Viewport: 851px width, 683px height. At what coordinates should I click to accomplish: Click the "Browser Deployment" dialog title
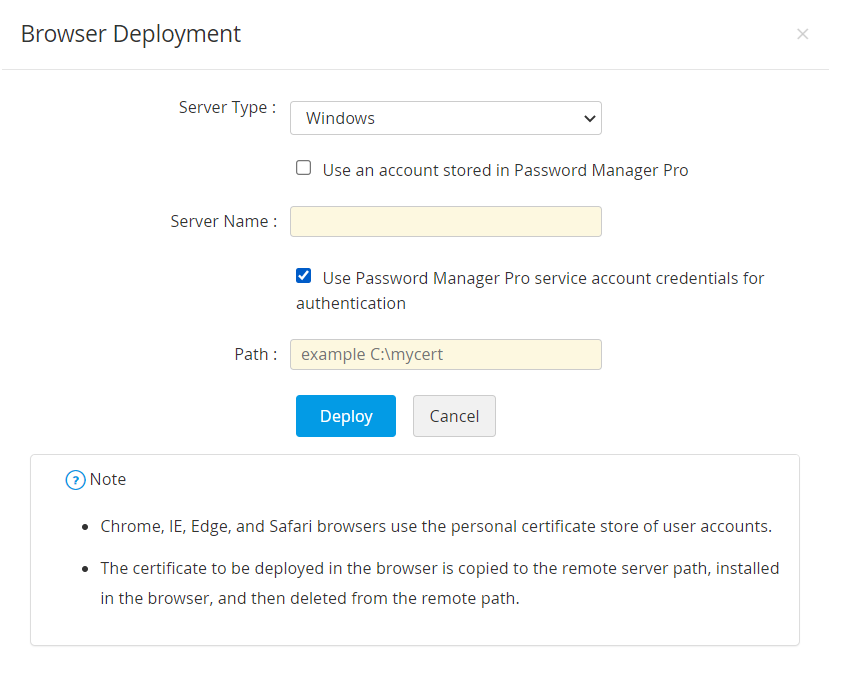coord(131,34)
